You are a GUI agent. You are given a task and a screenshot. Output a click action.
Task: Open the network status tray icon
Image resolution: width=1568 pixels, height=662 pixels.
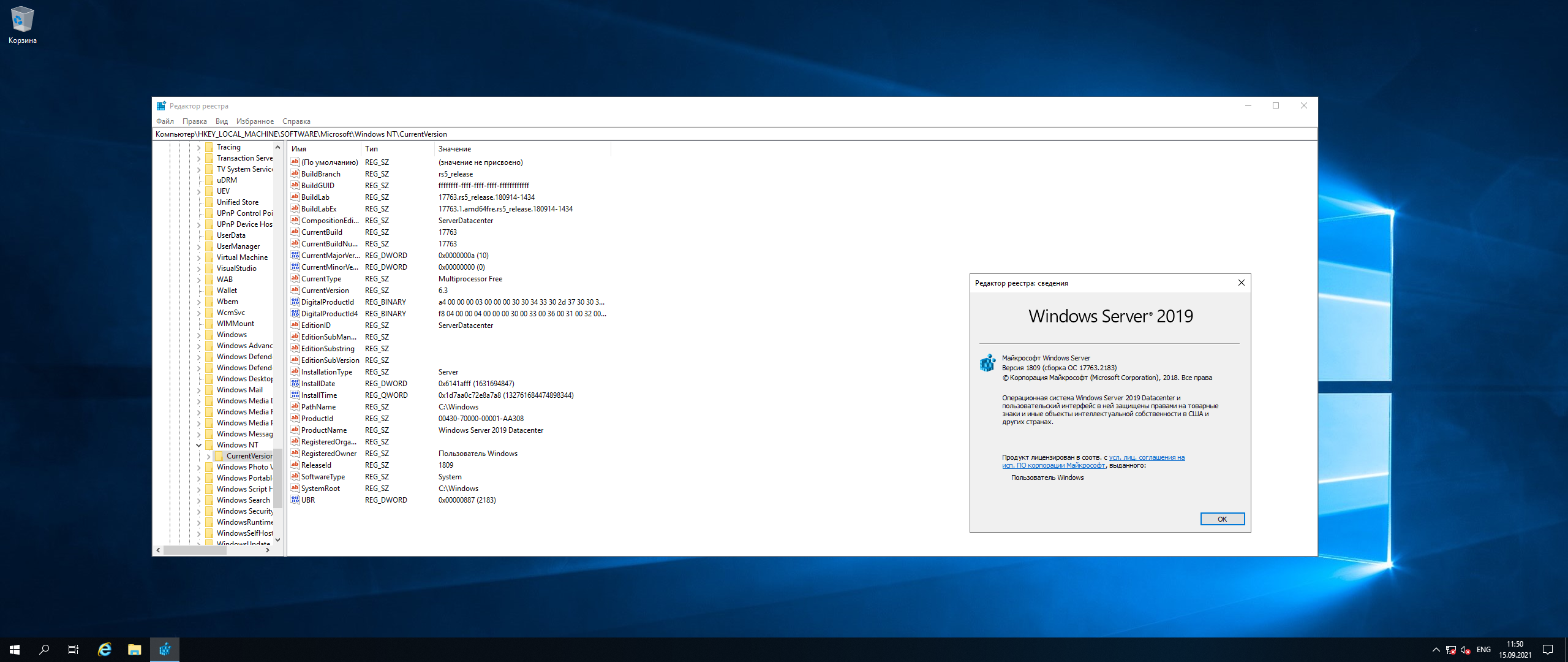(x=1450, y=650)
